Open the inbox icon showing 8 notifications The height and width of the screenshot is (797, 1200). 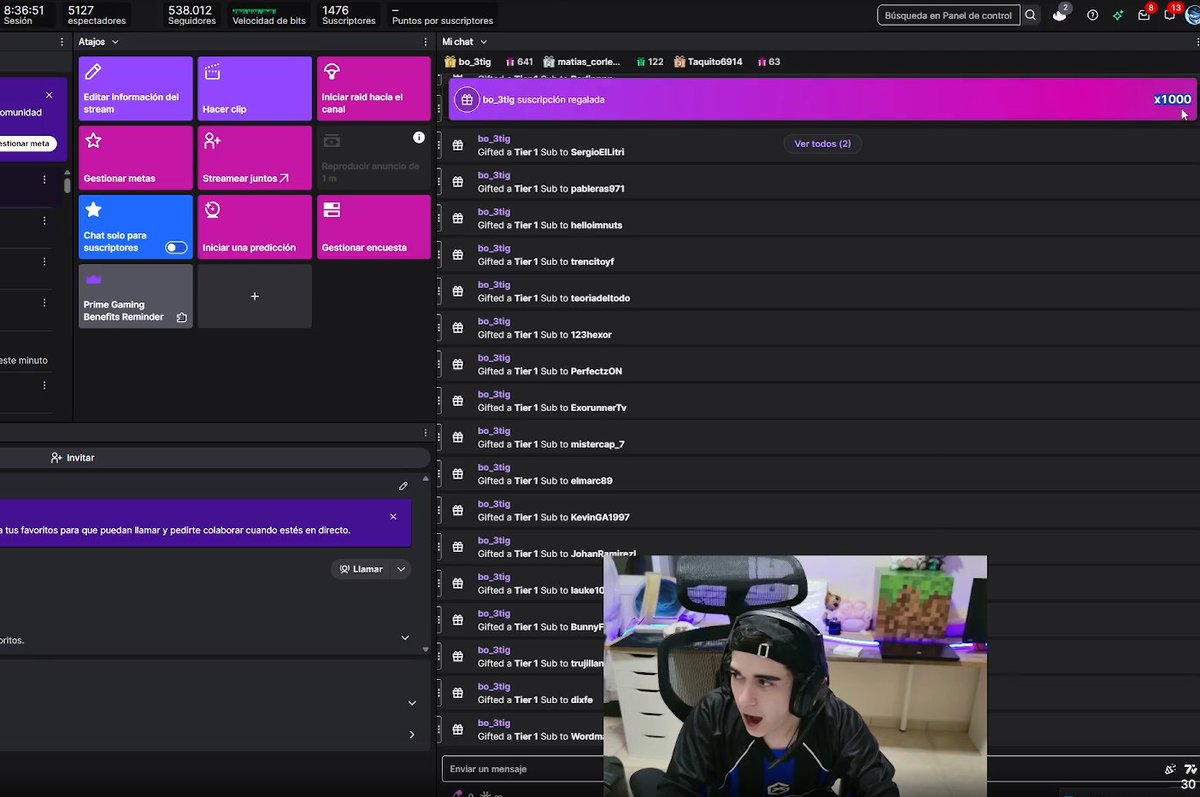tap(1144, 14)
